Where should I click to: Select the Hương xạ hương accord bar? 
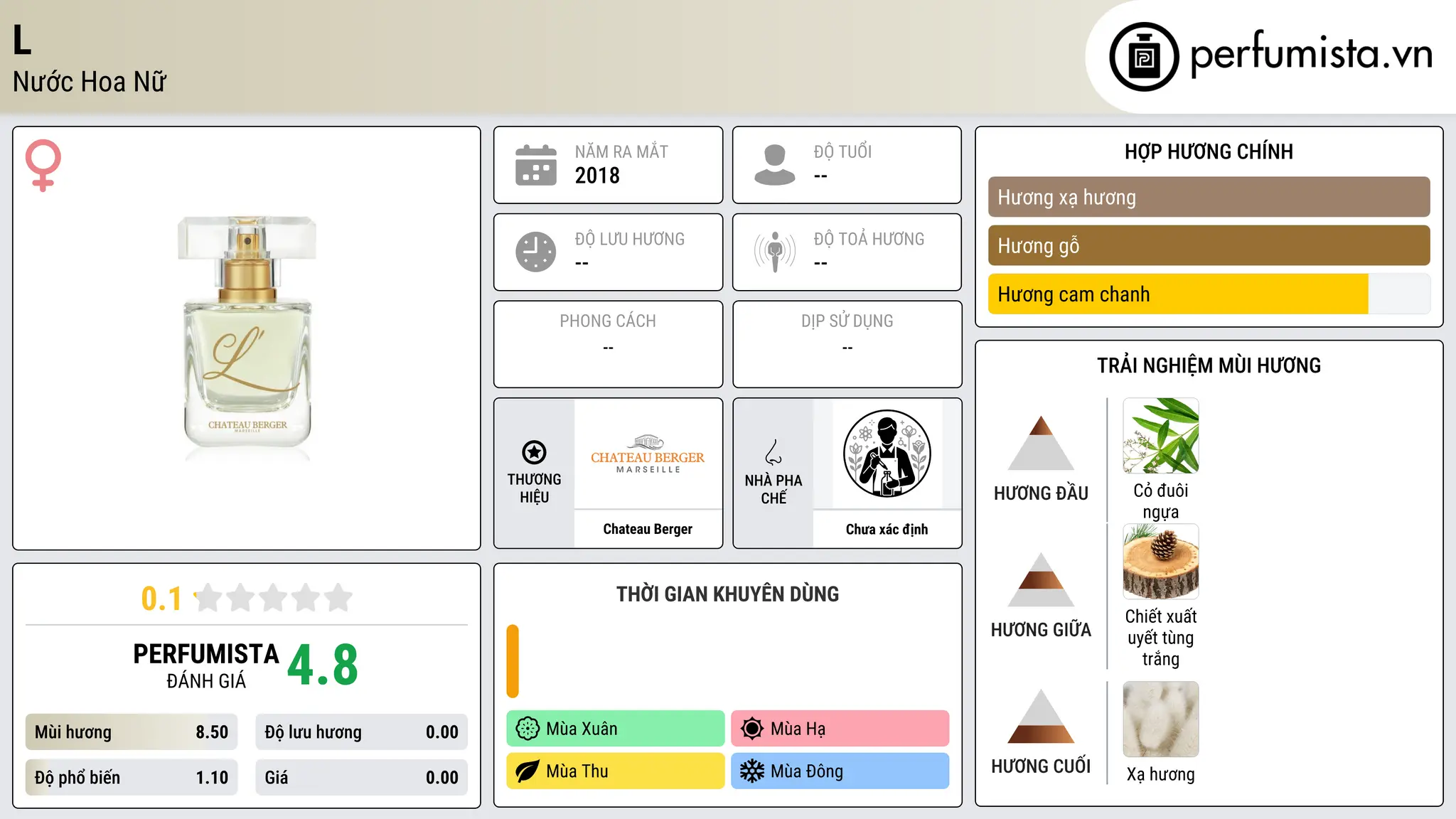coord(1209,197)
